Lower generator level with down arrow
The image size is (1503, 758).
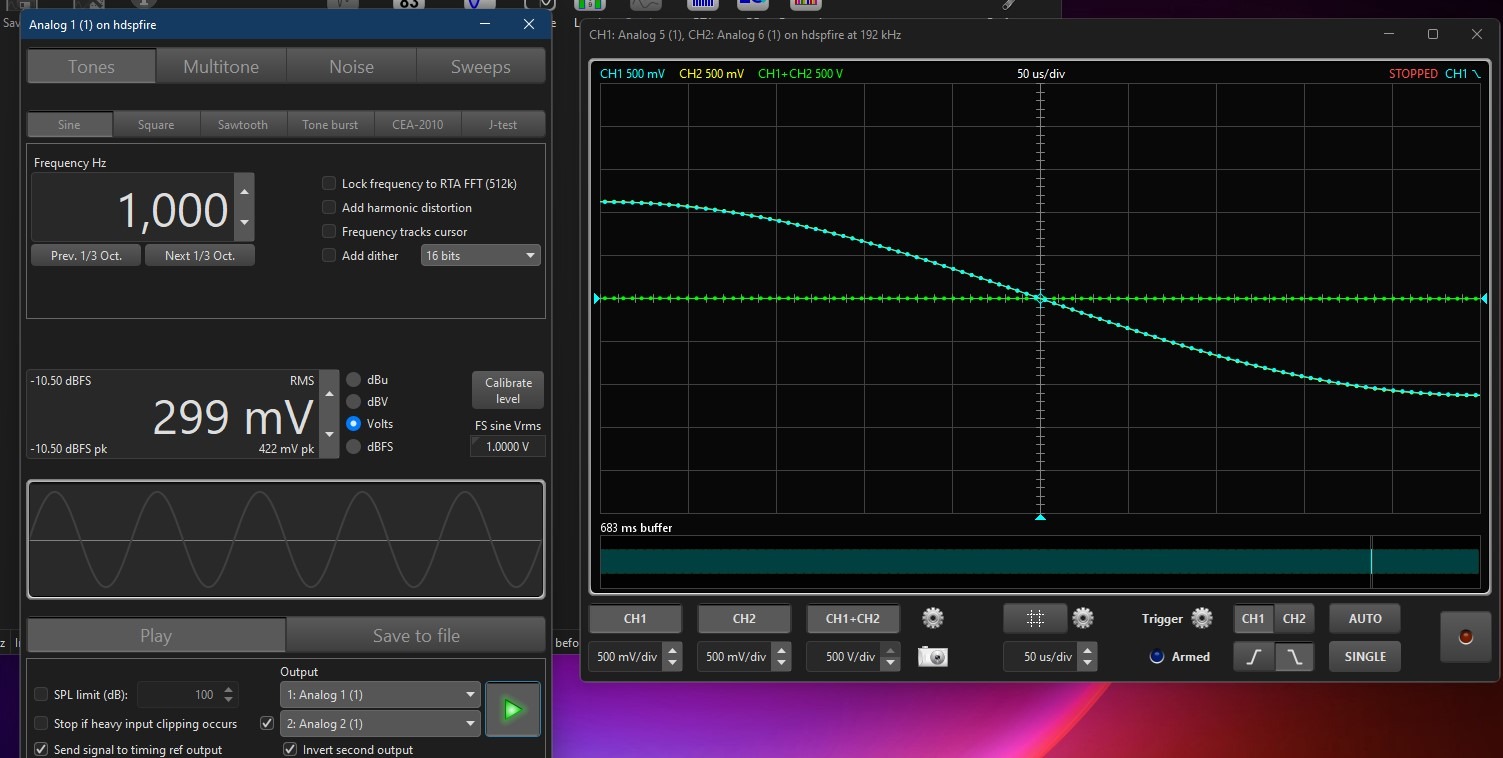click(x=330, y=436)
